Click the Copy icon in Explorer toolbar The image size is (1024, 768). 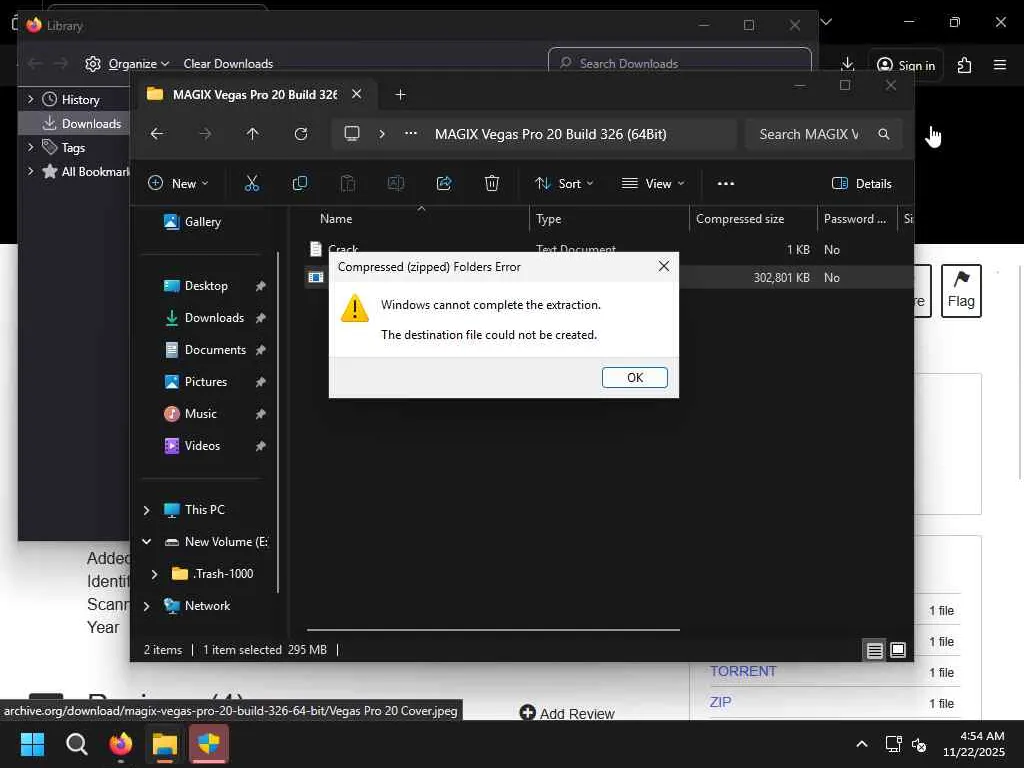300,184
